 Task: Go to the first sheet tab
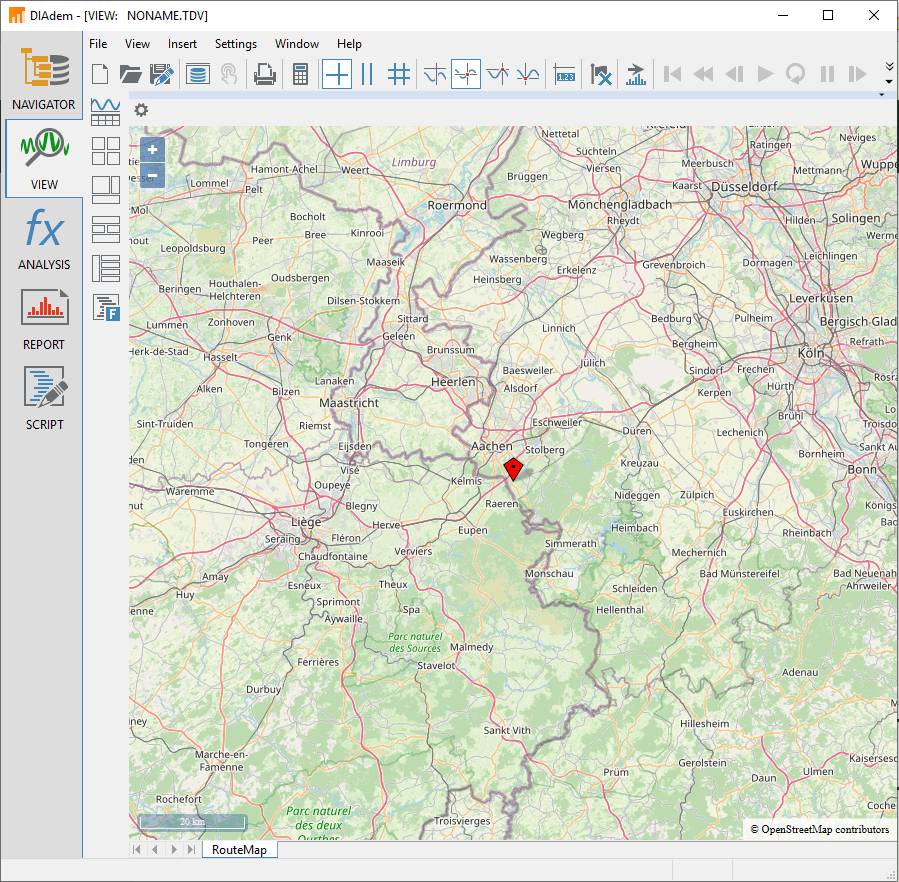tap(136, 850)
